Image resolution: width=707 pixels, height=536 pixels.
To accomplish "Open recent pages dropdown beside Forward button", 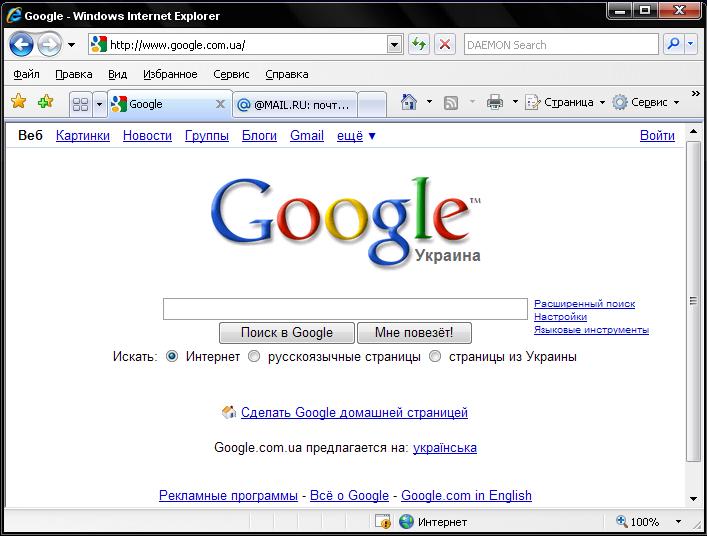I will (x=71, y=45).
